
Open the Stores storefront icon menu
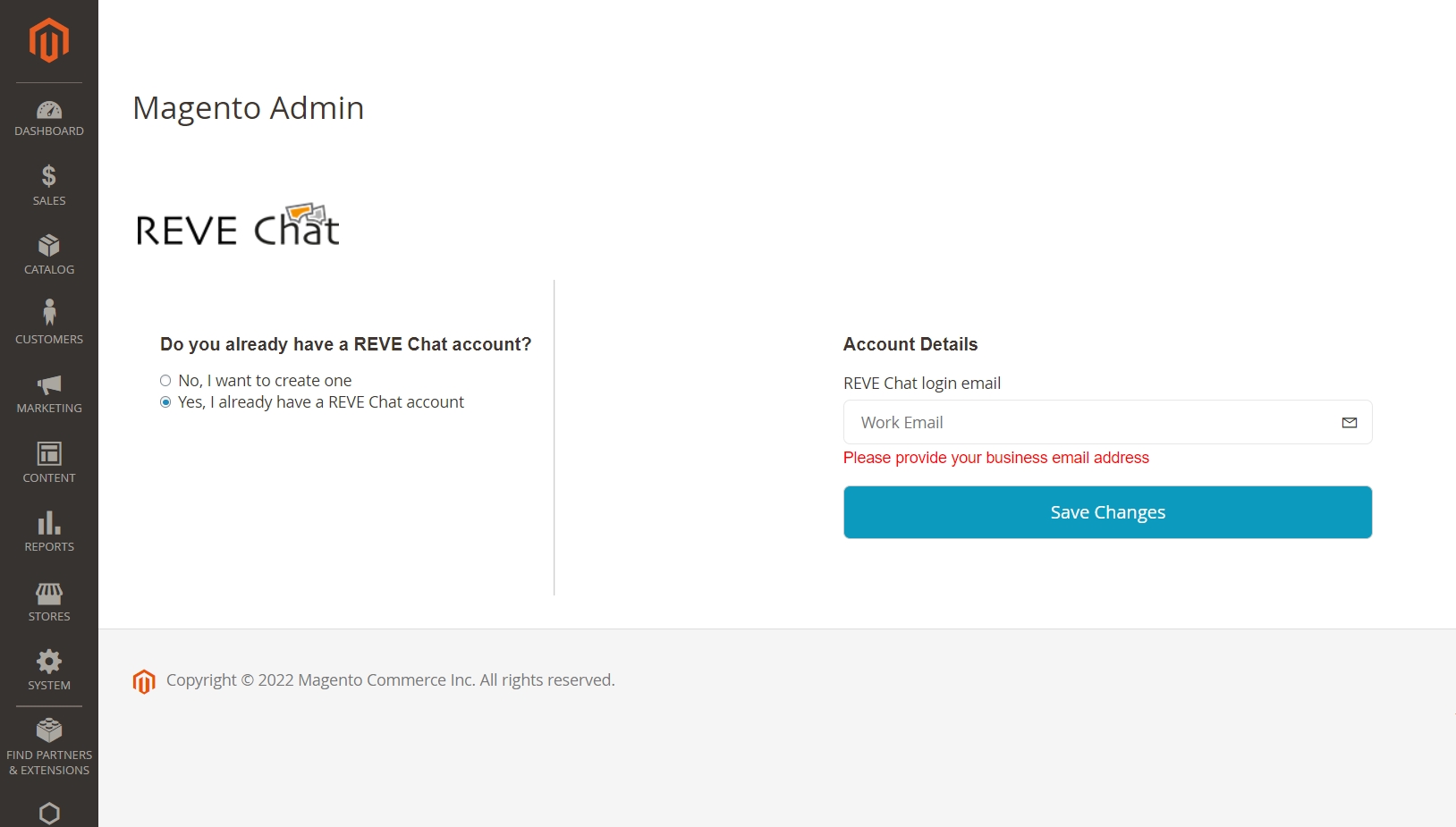point(49,594)
